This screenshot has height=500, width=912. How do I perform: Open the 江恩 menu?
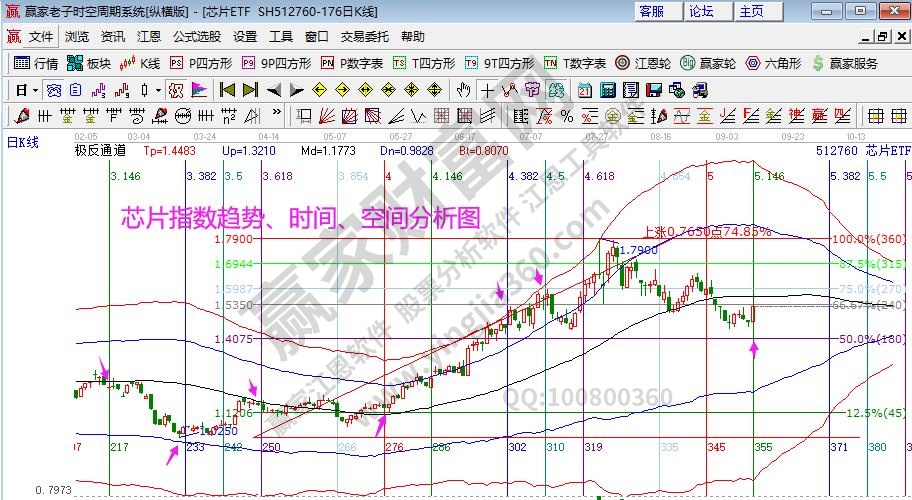pyautogui.click(x=148, y=36)
